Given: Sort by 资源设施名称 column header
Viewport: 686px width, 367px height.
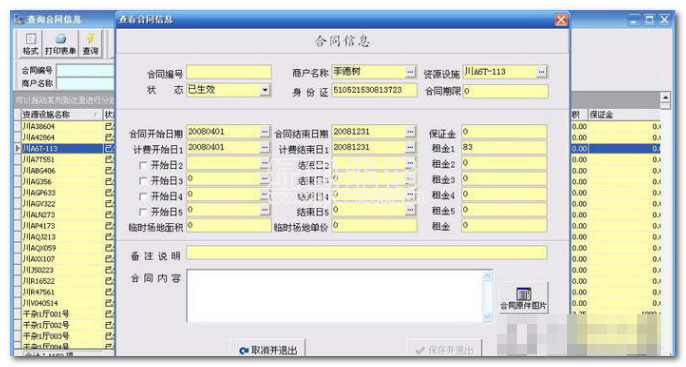Looking at the screenshot, I should [61, 115].
